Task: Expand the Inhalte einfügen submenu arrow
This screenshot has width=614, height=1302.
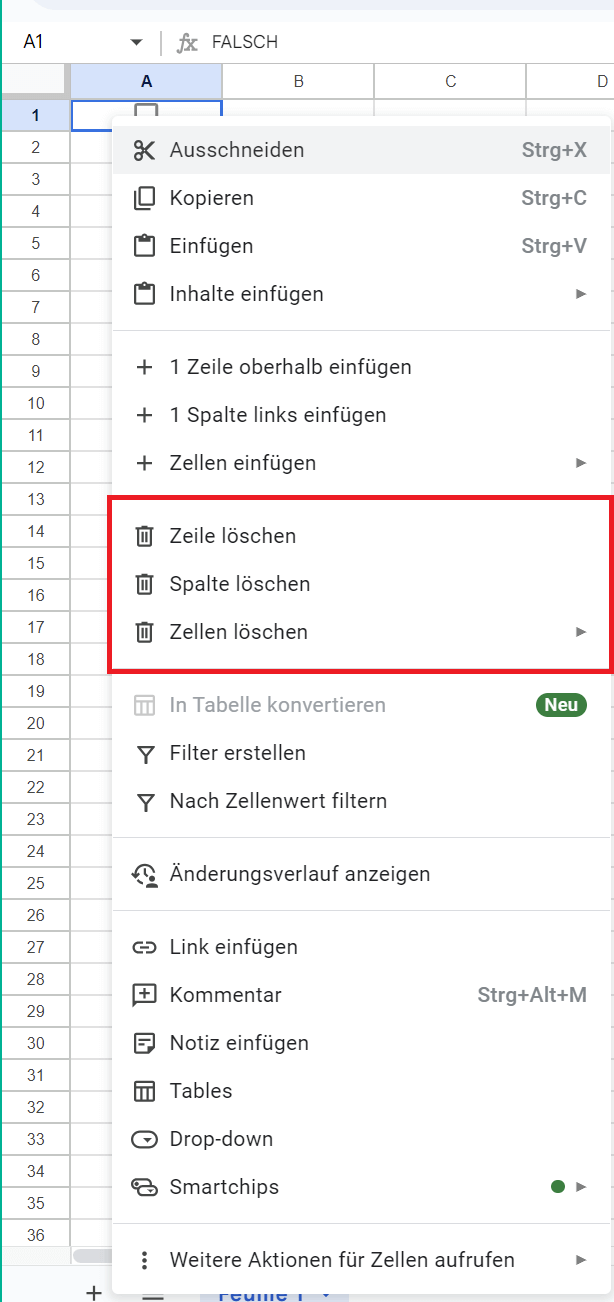Action: 581,294
